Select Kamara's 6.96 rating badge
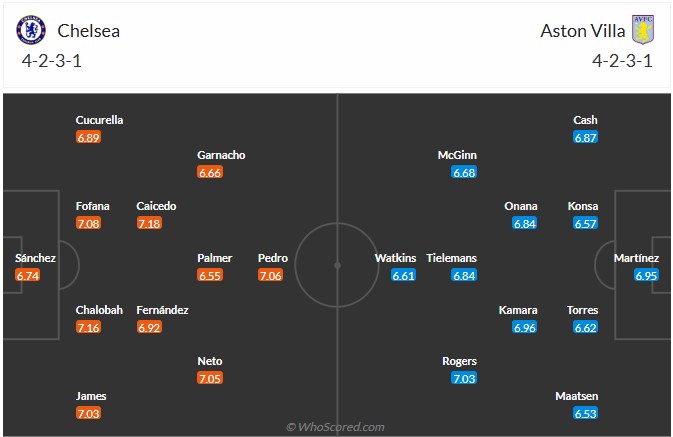The width and height of the screenshot is (673, 437). [x=525, y=327]
